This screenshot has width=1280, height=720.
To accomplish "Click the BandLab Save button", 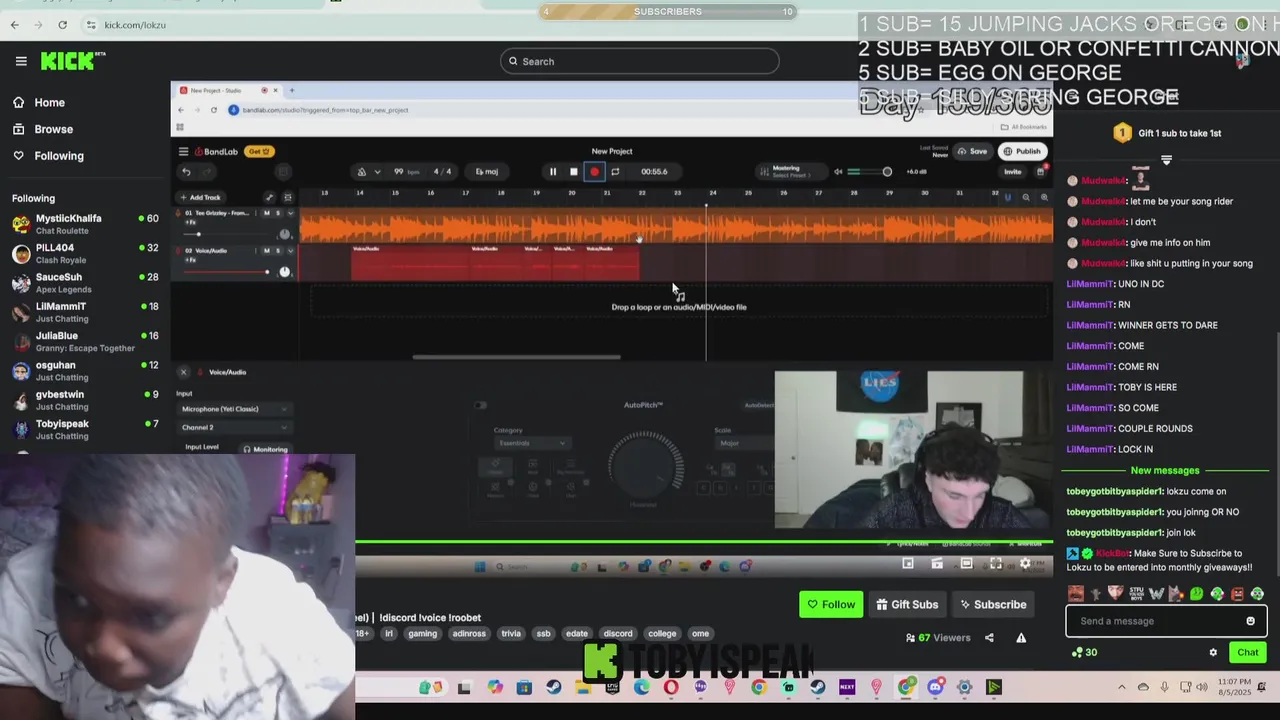I will [972, 151].
